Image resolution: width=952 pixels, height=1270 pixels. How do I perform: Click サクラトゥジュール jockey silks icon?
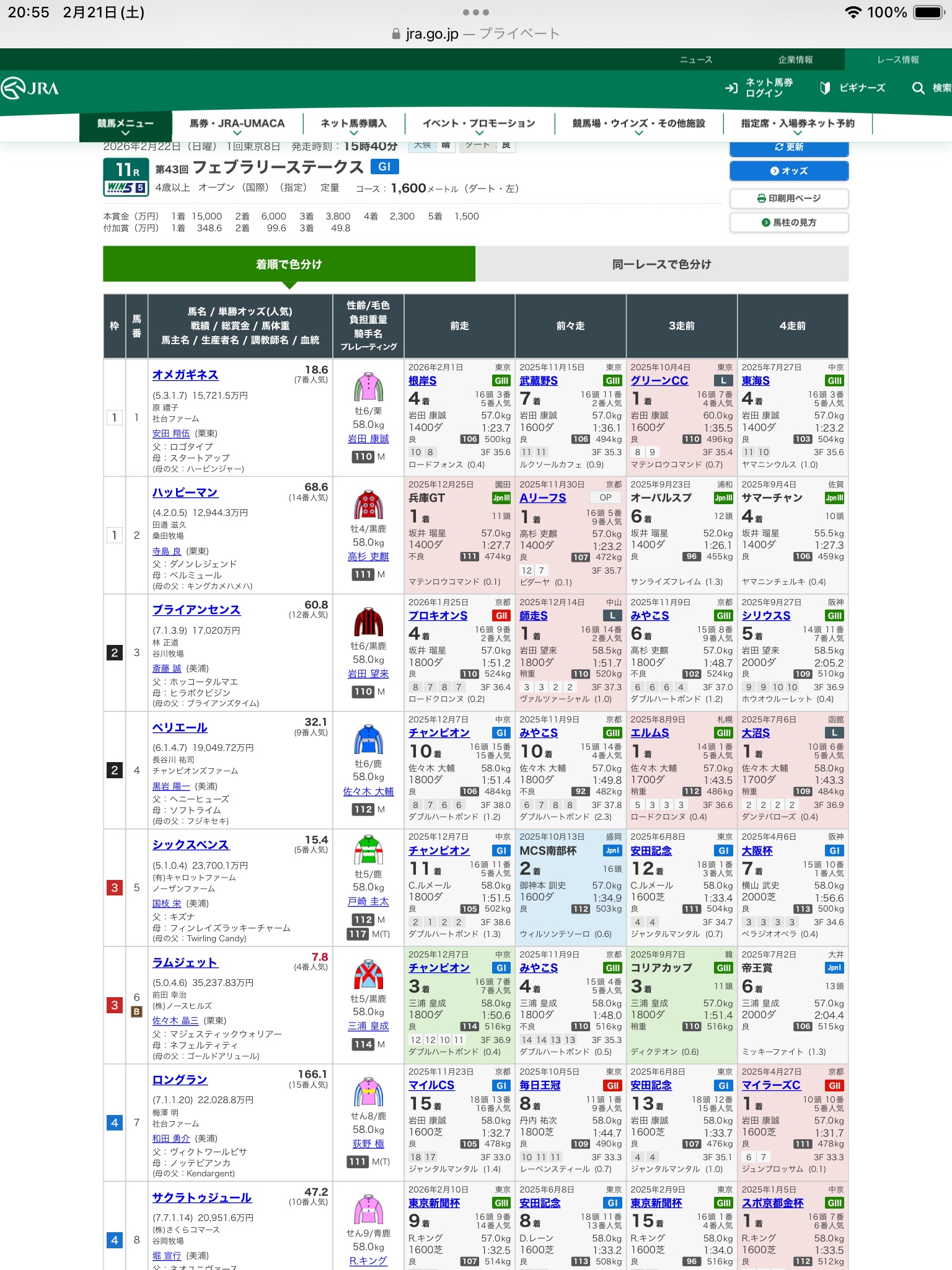[368, 1209]
